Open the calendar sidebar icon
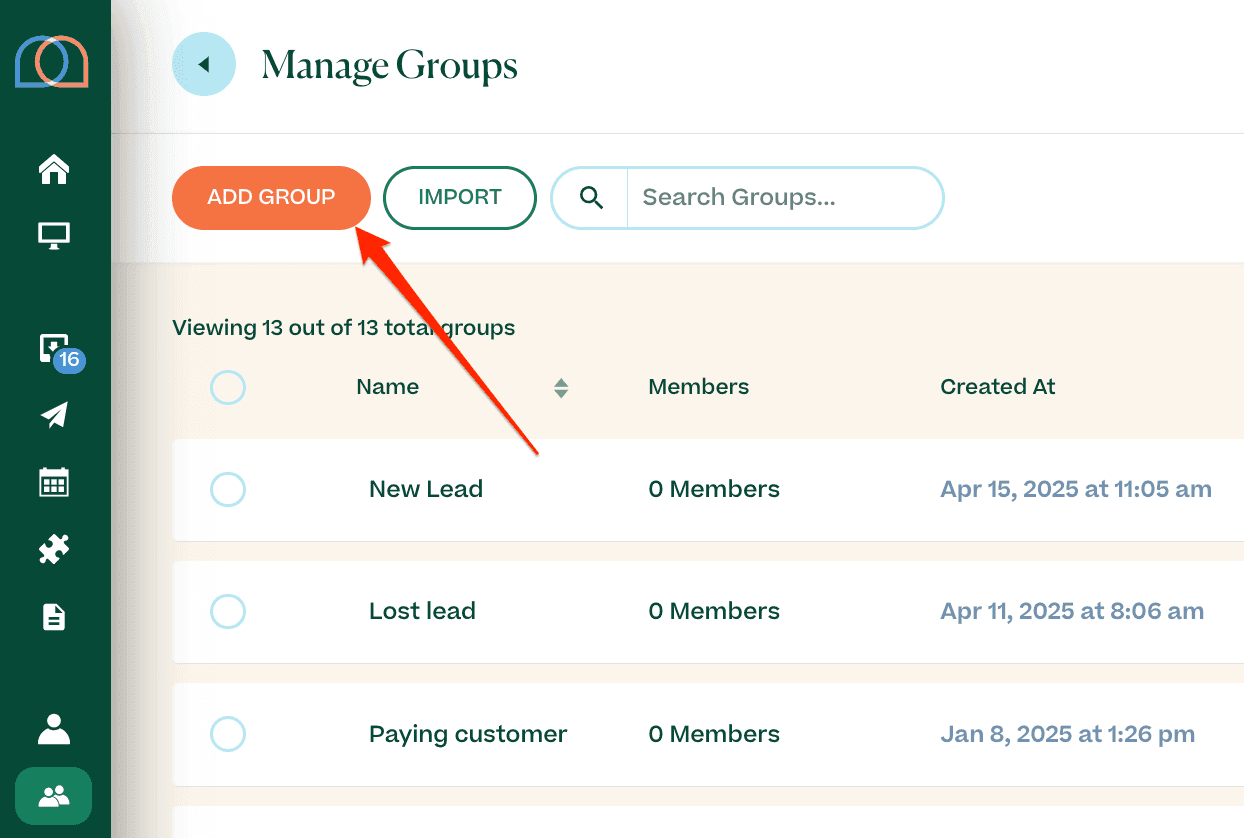 click(x=54, y=482)
